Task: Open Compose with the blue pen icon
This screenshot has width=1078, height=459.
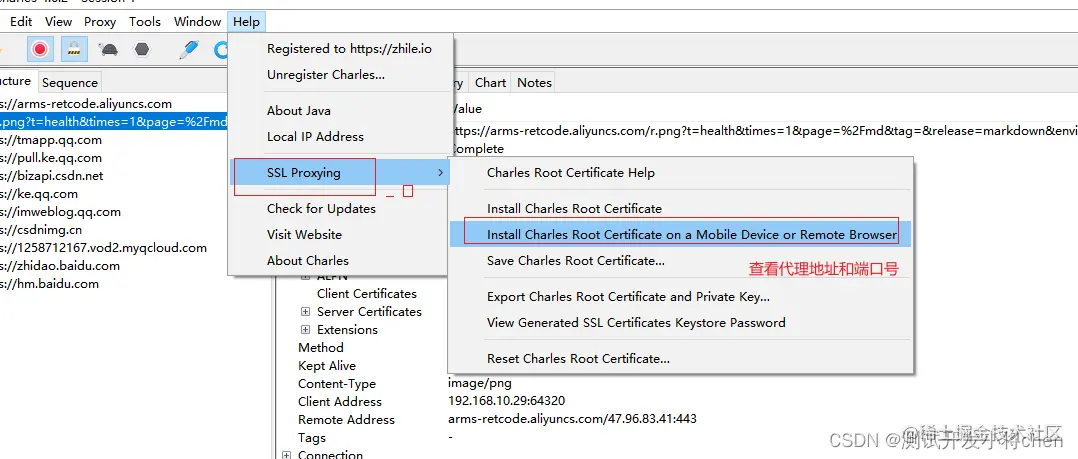Action: [188, 49]
